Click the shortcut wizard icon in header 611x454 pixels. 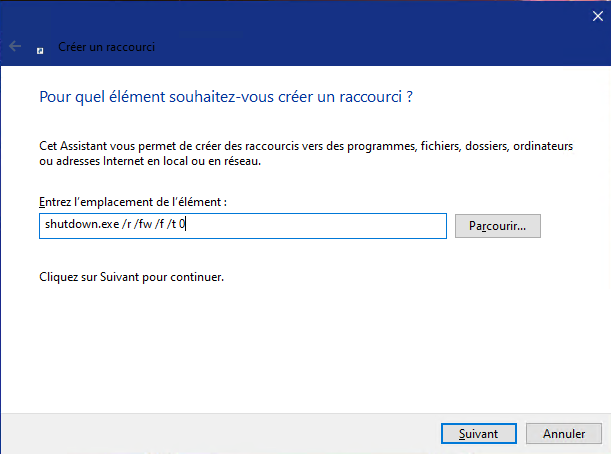click(x=40, y=51)
